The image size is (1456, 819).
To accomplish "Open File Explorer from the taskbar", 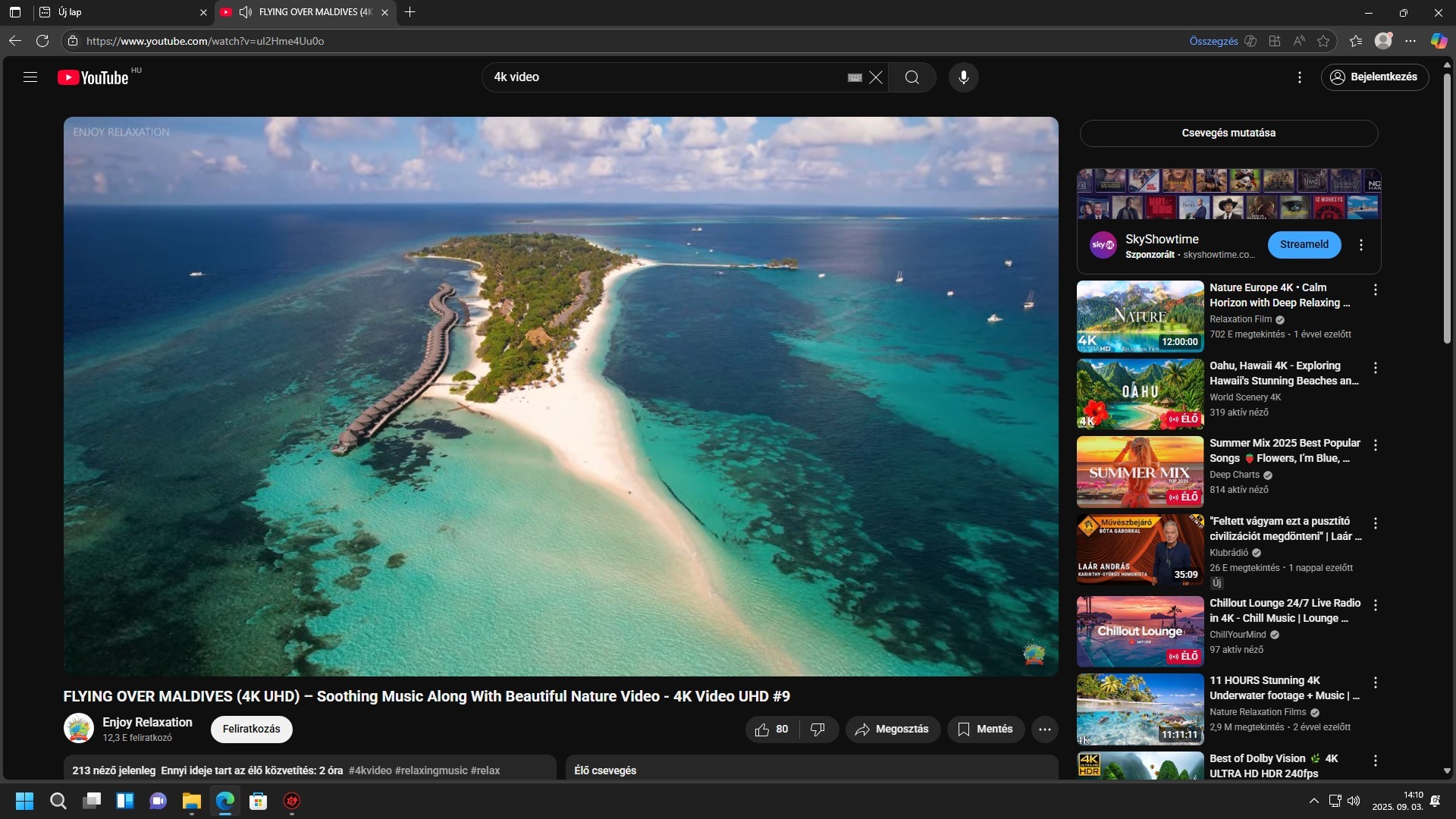I will (191, 801).
